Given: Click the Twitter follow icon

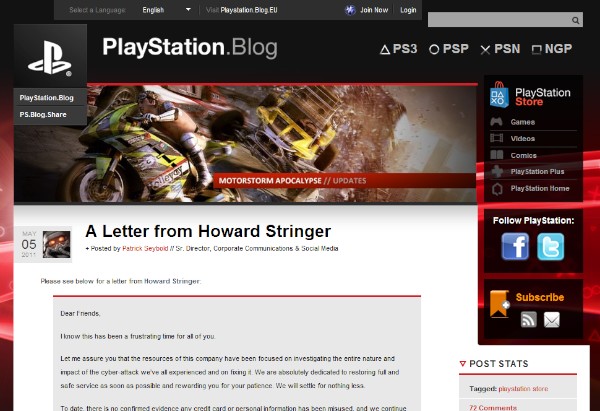Looking at the screenshot, I should click(550, 247).
